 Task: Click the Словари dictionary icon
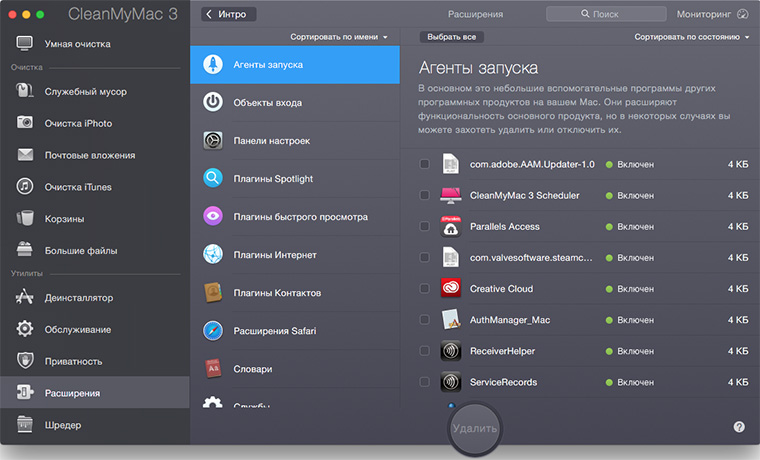tap(213, 368)
